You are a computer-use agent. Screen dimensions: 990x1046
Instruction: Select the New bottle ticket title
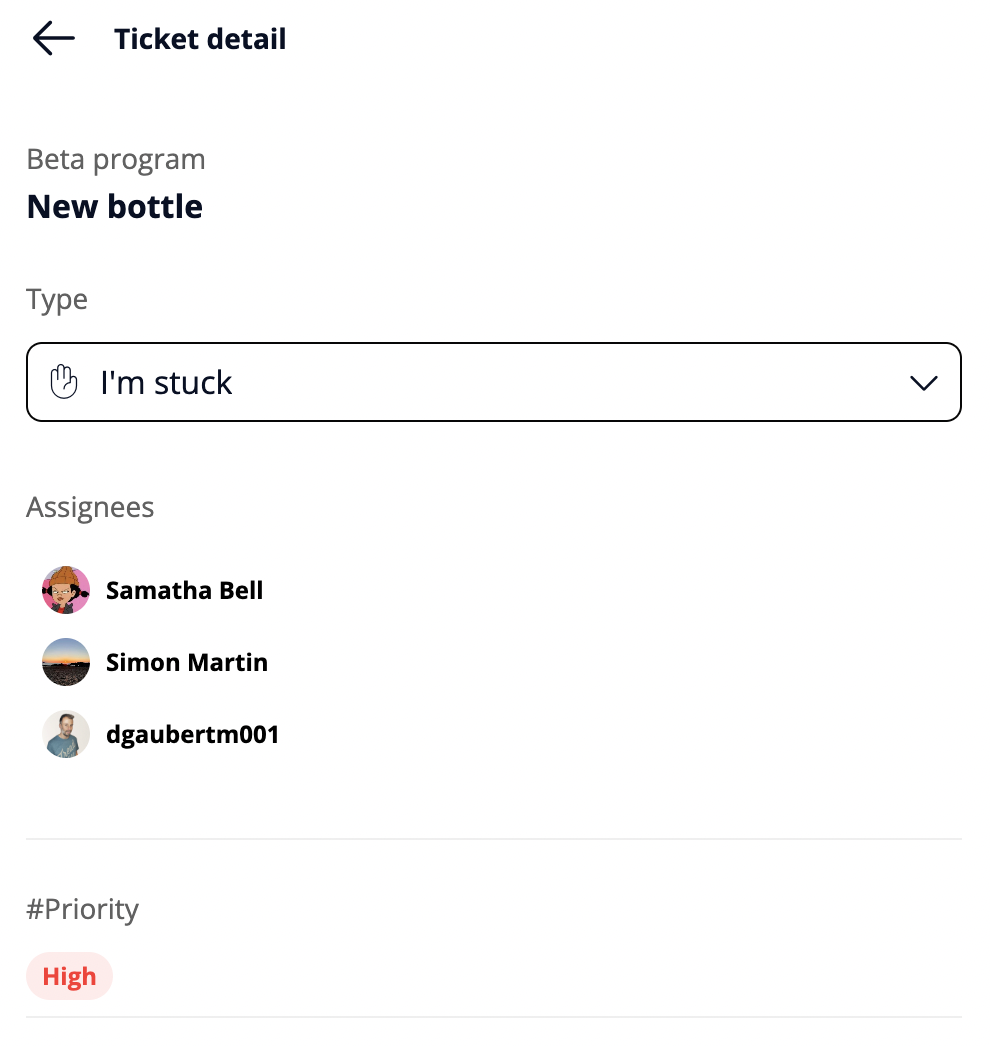pyautogui.click(x=115, y=206)
